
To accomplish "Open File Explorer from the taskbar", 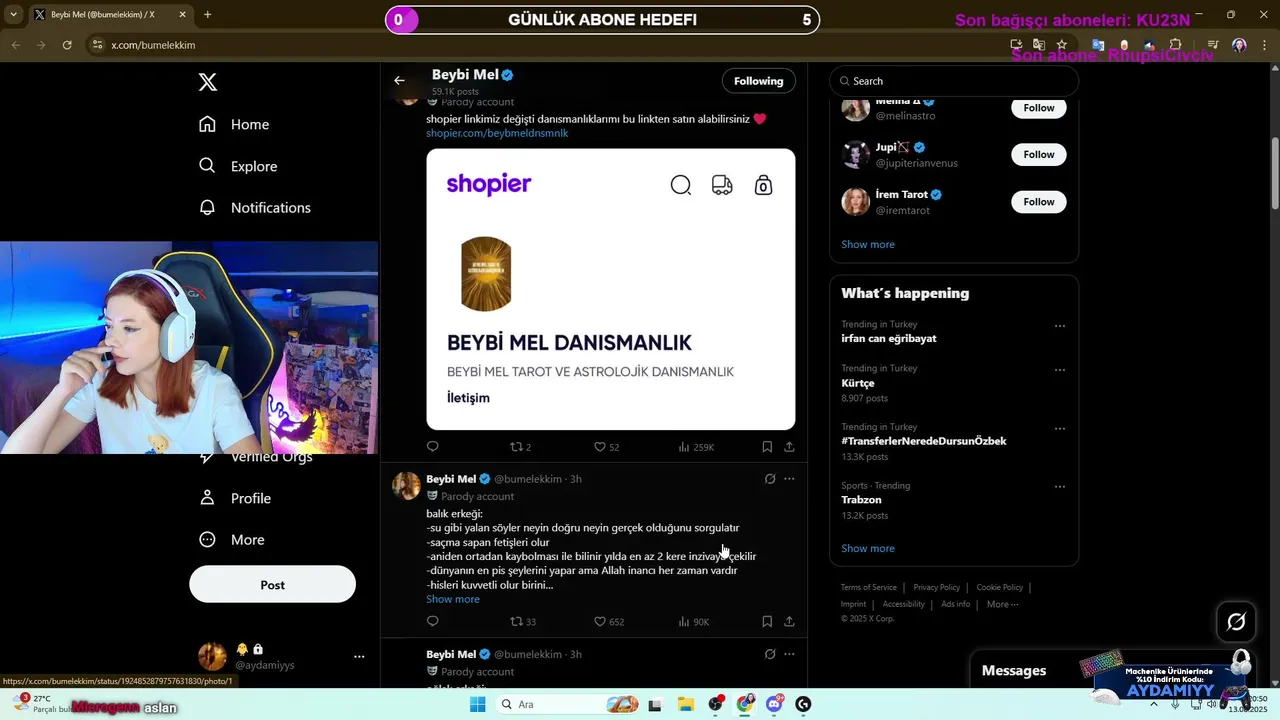I will point(686,704).
